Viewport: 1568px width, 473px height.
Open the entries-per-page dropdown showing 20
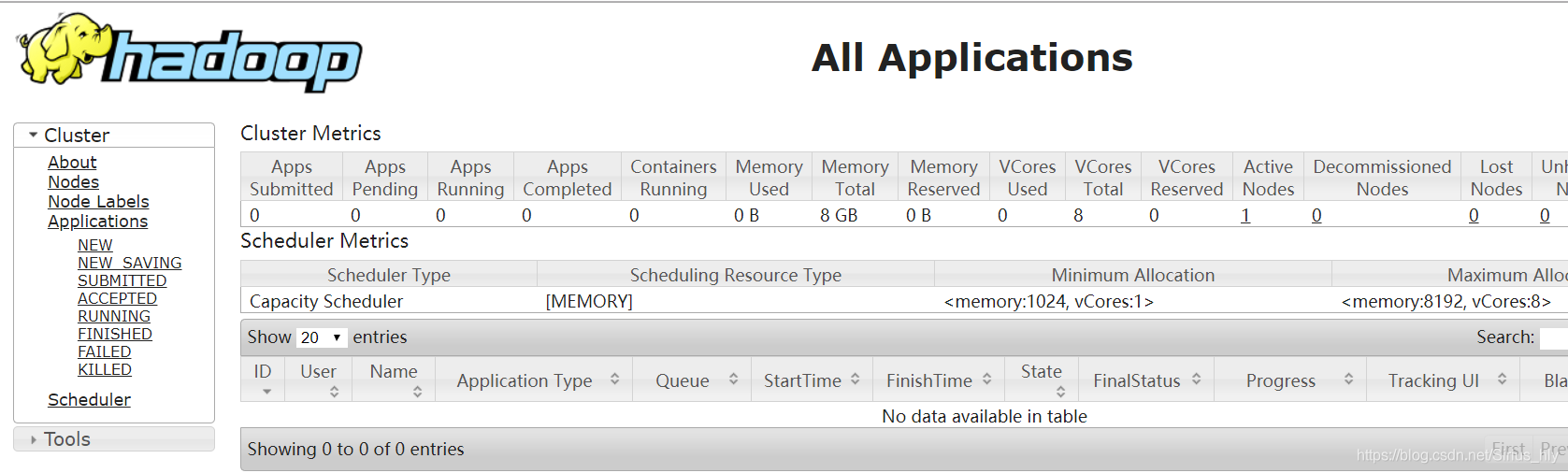[322, 337]
